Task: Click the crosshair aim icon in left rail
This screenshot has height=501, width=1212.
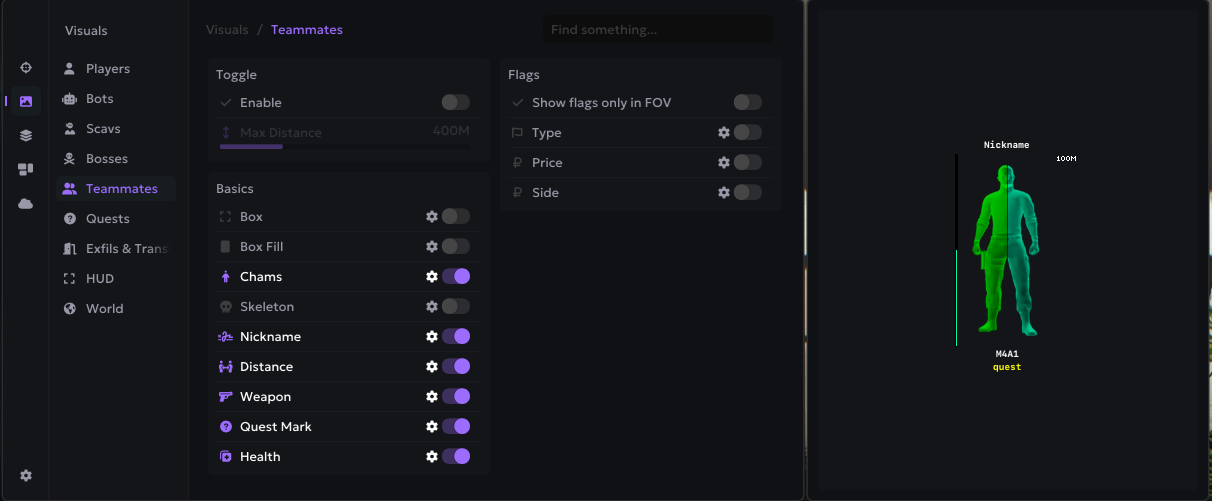Action: 26,68
